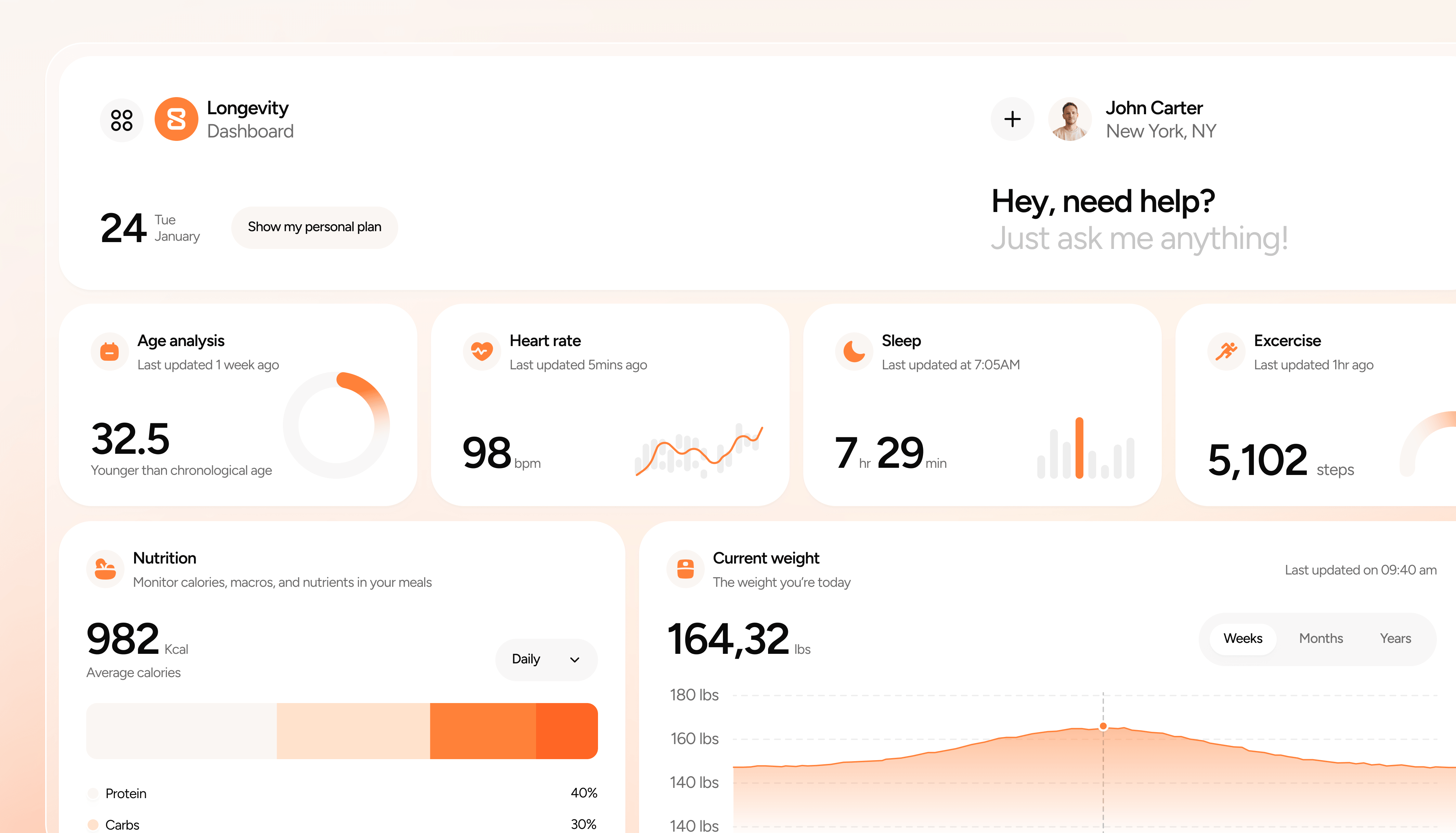Show my personal plan
Viewport: 1456px width, 833px height.
(314, 227)
